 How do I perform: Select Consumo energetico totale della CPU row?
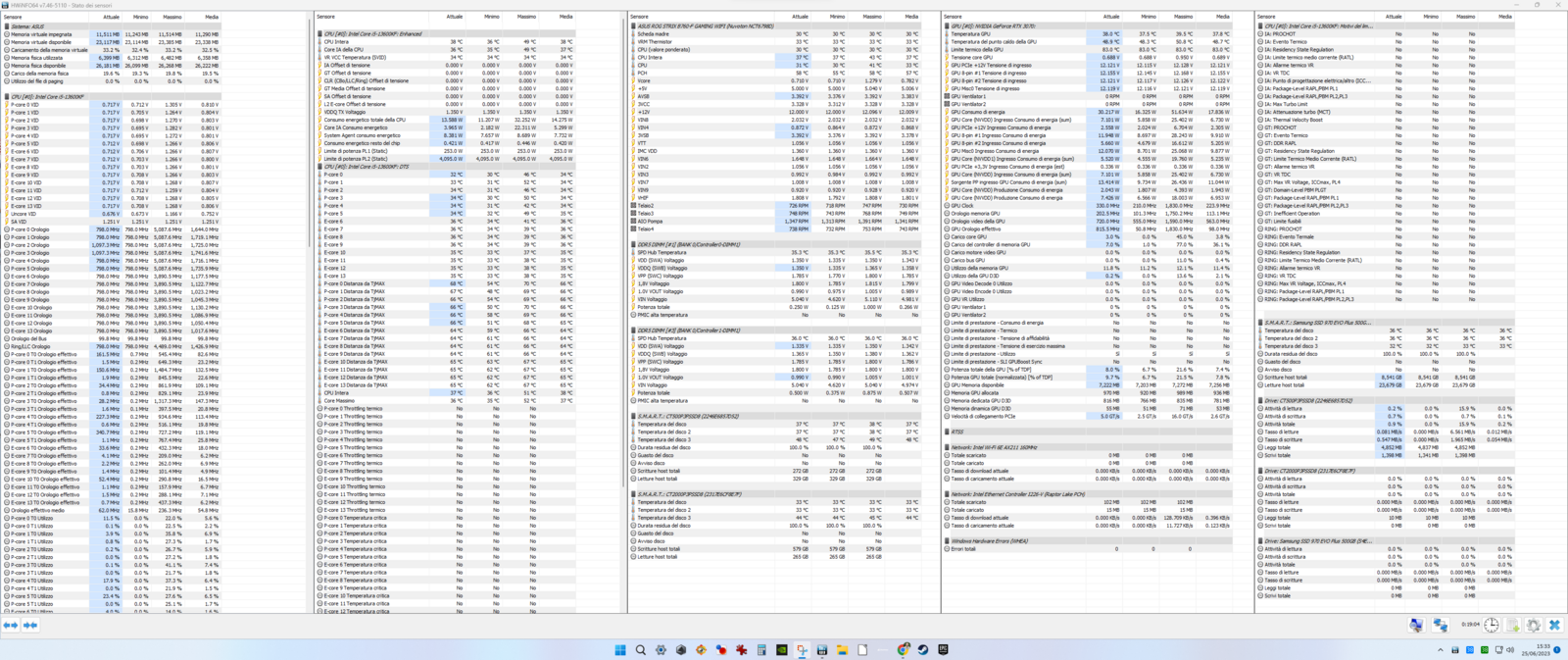446,120
